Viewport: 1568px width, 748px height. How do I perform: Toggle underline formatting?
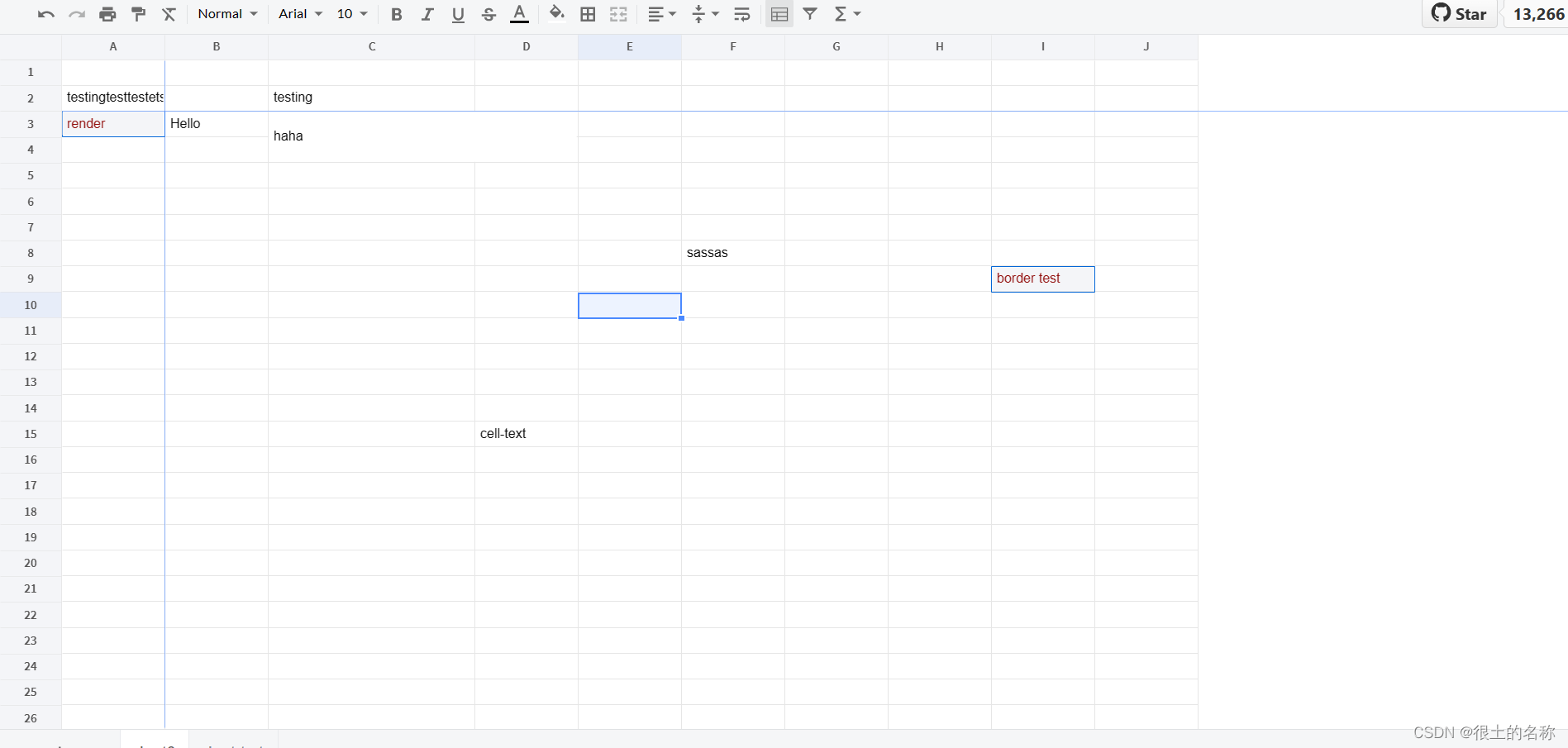[458, 14]
